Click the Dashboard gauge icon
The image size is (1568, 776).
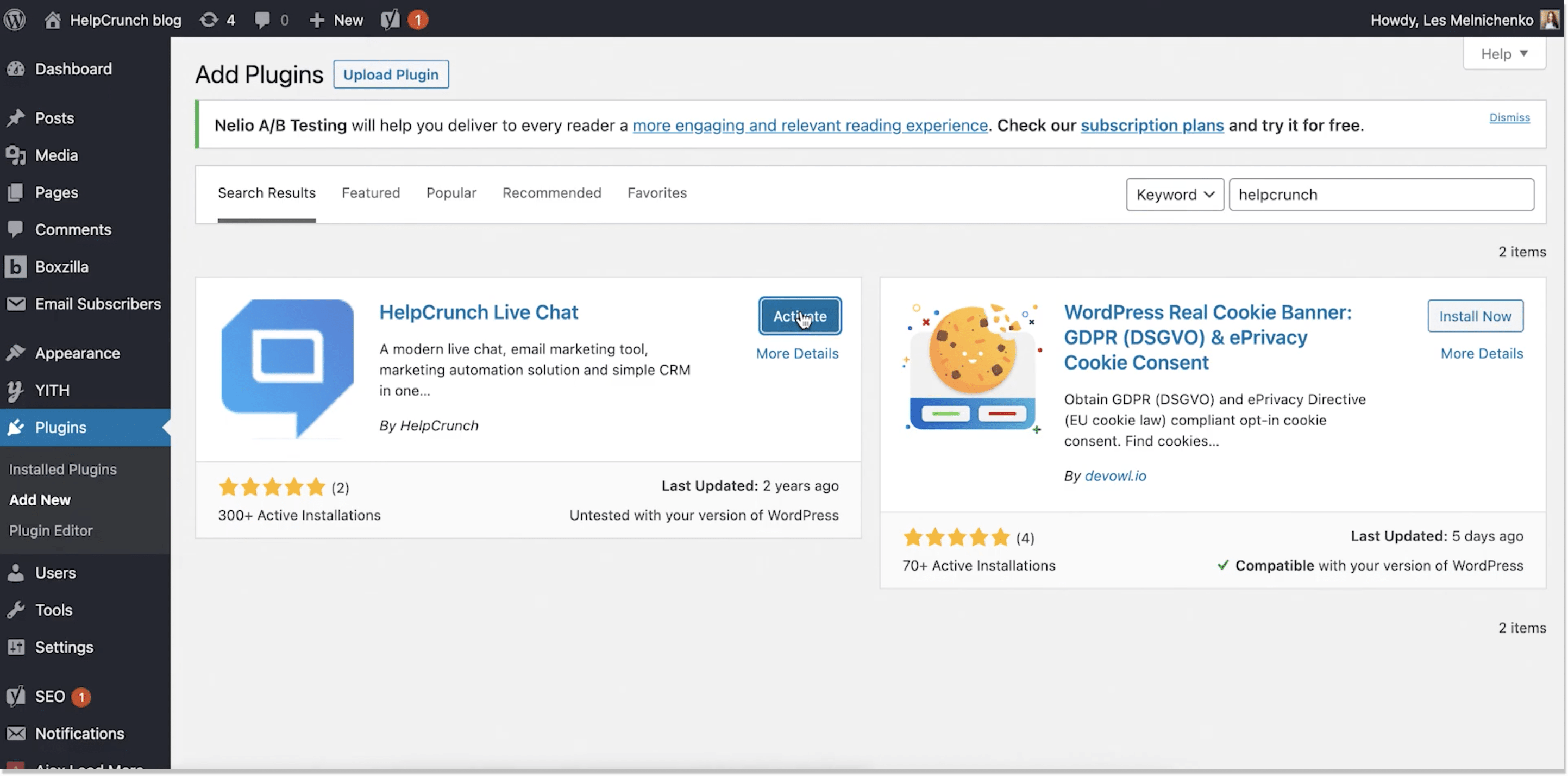pyautogui.click(x=16, y=69)
